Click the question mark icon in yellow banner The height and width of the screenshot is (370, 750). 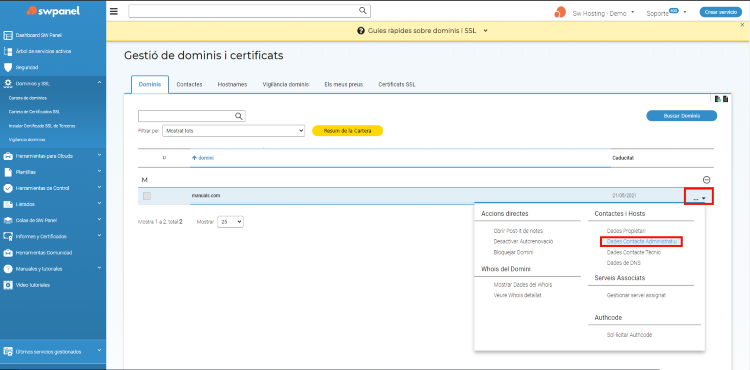[x=361, y=31]
